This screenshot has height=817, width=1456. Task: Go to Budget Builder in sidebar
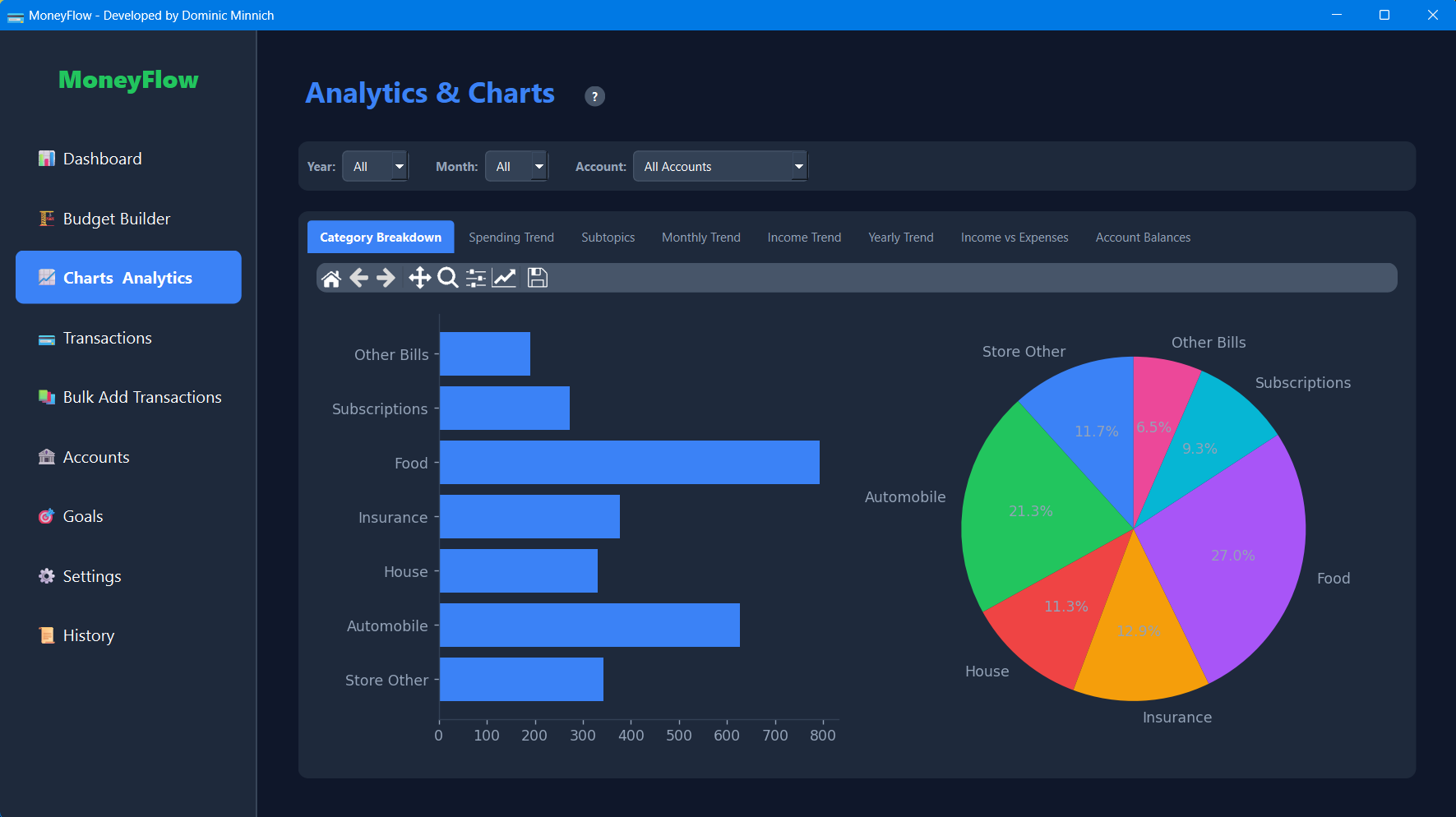[116, 219]
